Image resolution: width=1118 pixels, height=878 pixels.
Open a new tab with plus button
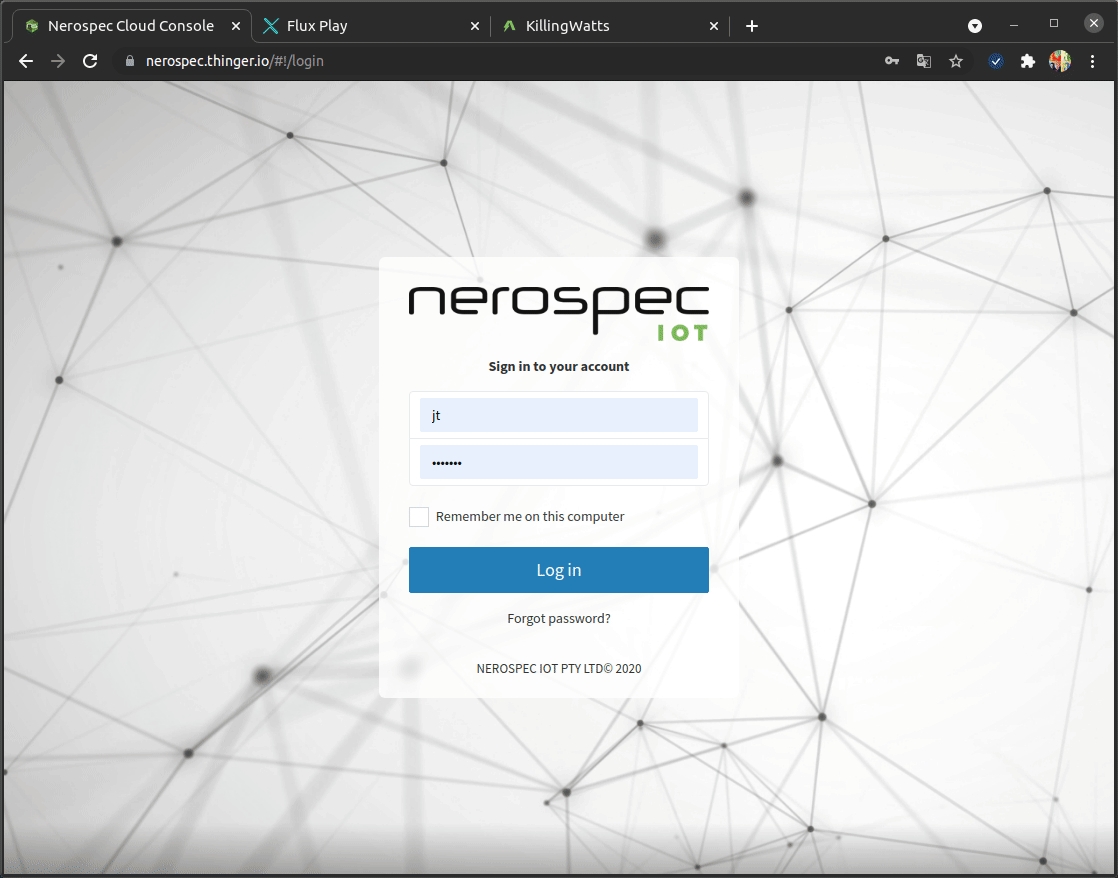coord(752,26)
